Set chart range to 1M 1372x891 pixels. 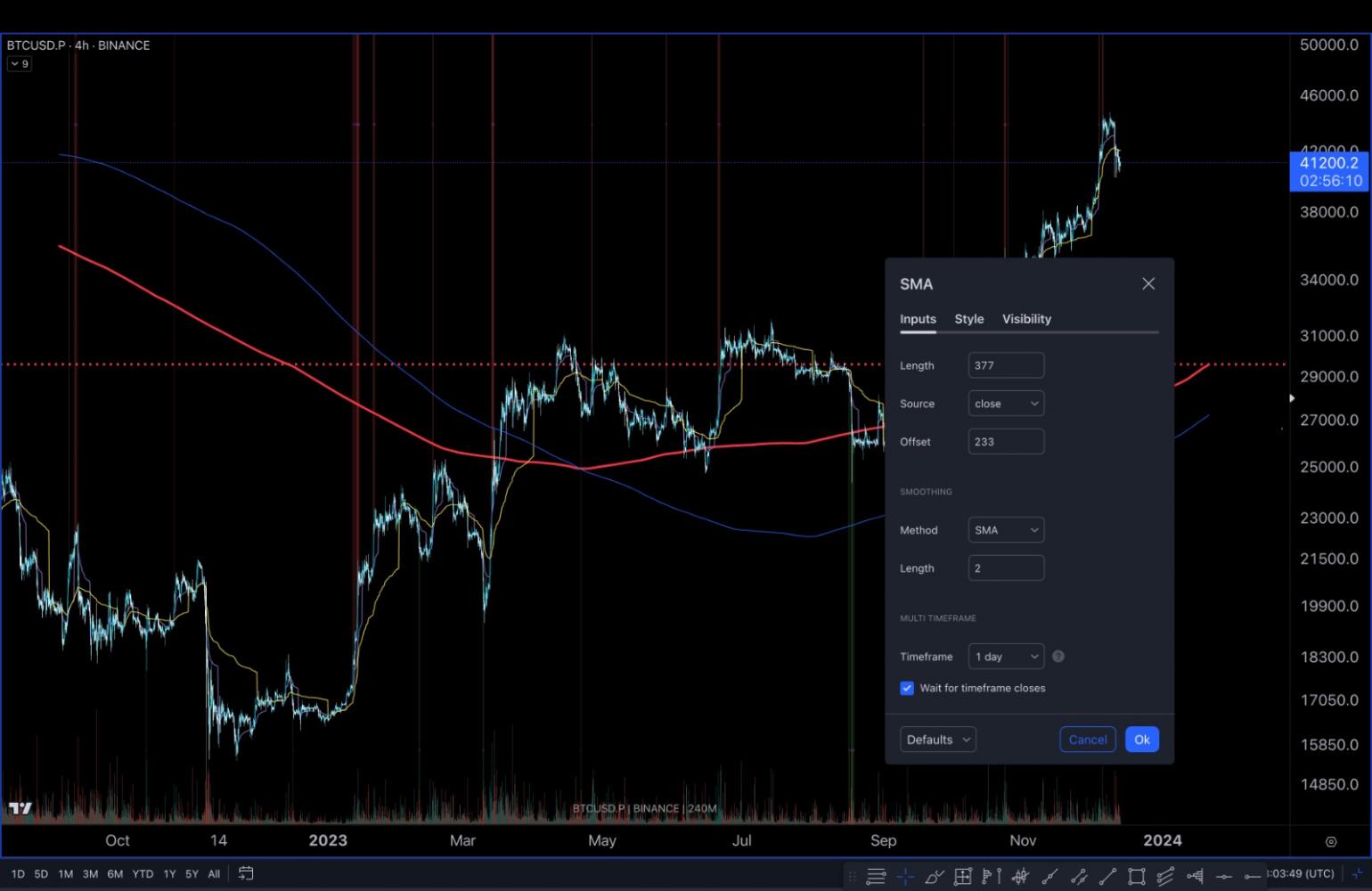tap(66, 874)
